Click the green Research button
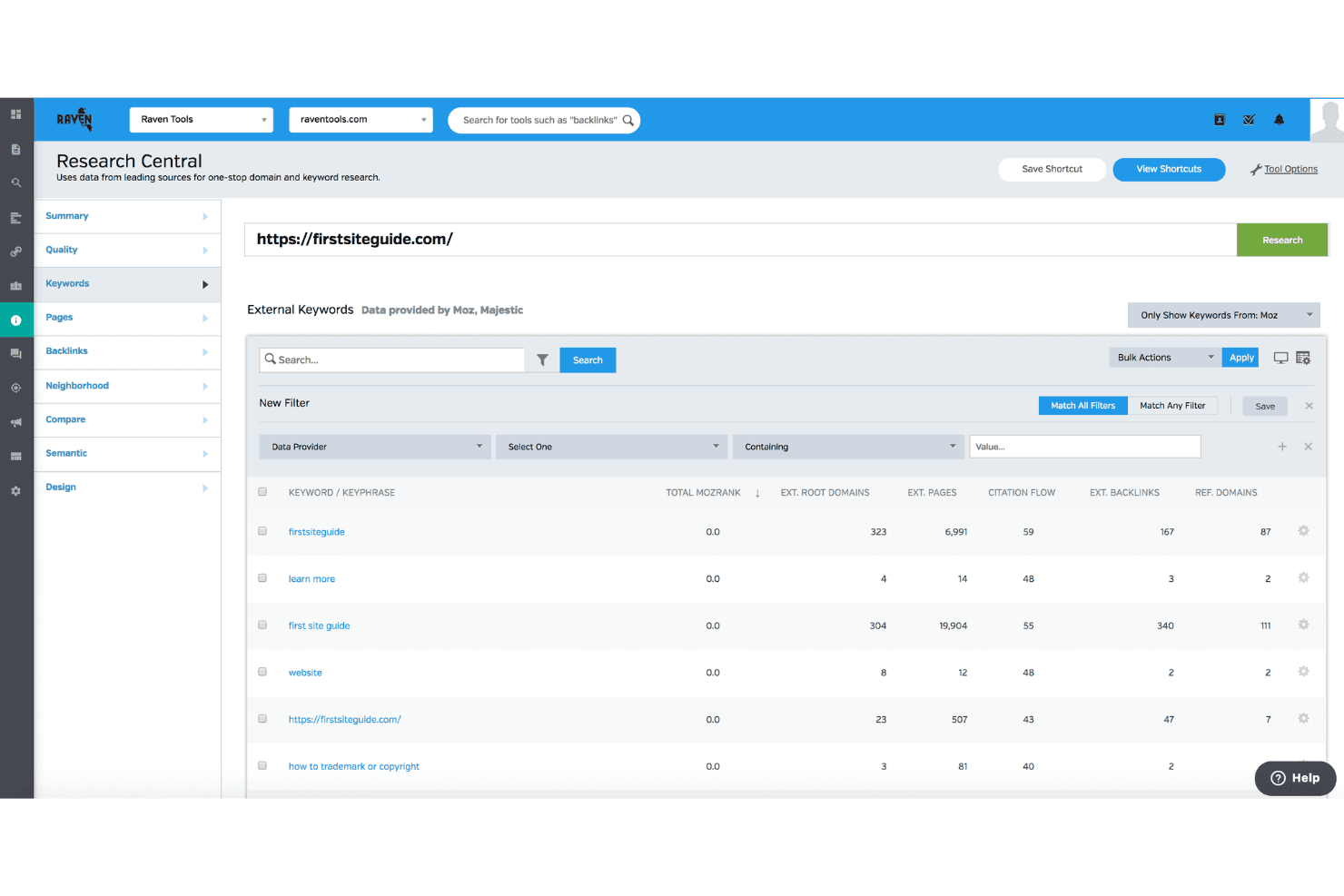Screen dimensions: 1344x896 pos(1282,240)
